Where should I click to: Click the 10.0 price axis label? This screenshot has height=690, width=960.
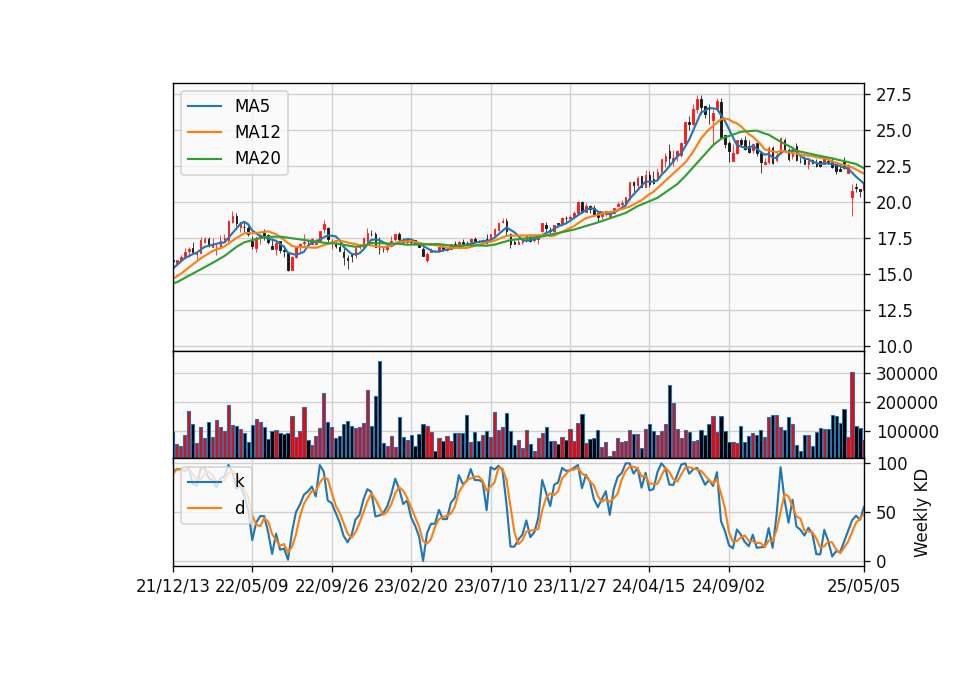(x=893, y=347)
